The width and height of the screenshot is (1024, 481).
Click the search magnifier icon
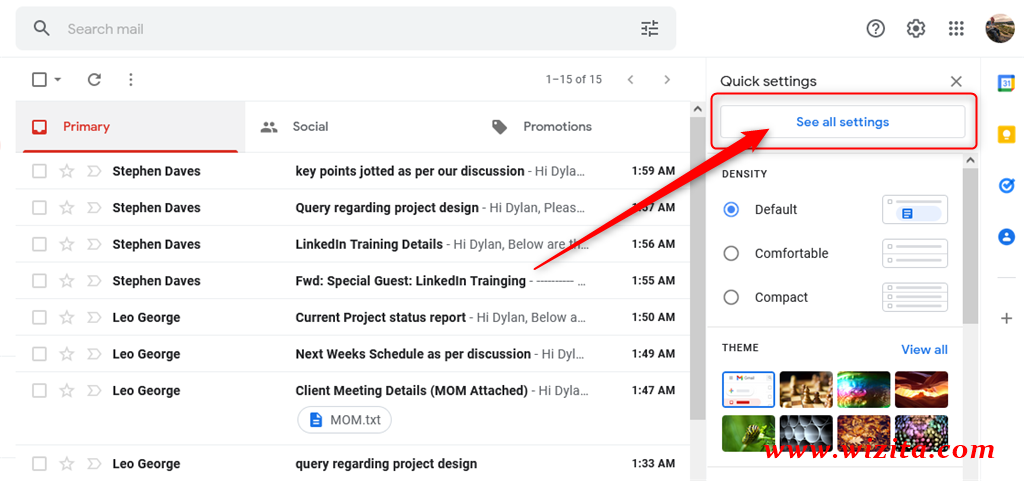point(42,29)
